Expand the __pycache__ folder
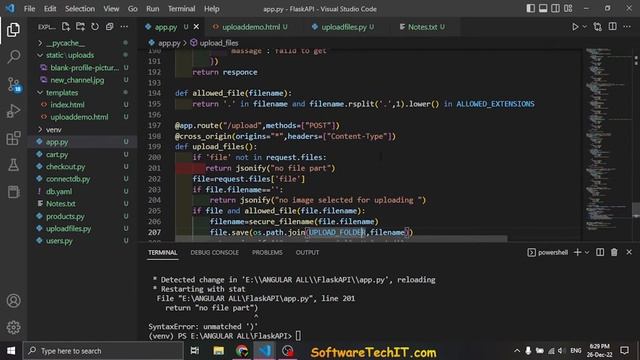 pos(40,43)
